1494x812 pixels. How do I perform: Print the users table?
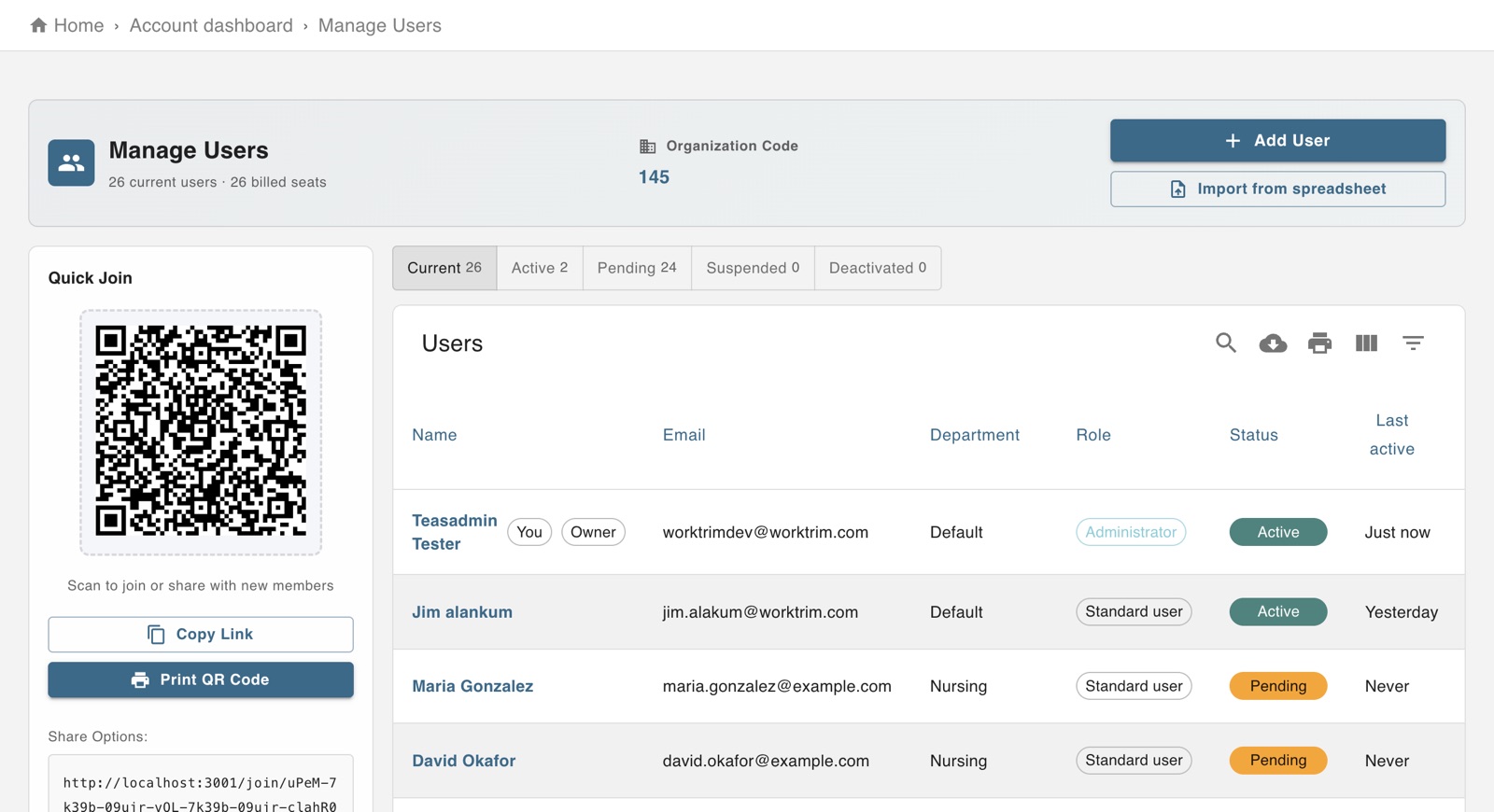tap(1319, 343)
